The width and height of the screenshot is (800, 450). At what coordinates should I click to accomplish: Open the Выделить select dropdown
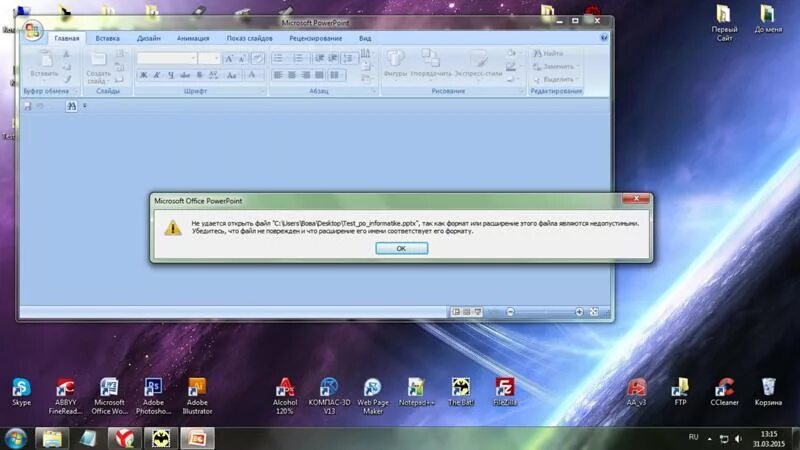(555, 80)
